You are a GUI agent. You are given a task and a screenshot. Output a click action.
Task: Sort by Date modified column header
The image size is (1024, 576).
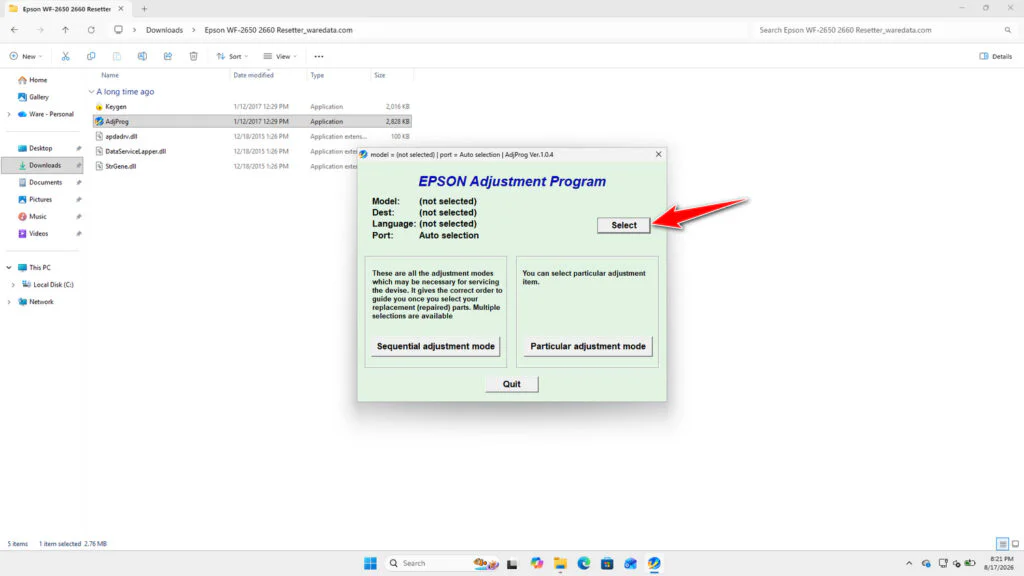point(253,75)
